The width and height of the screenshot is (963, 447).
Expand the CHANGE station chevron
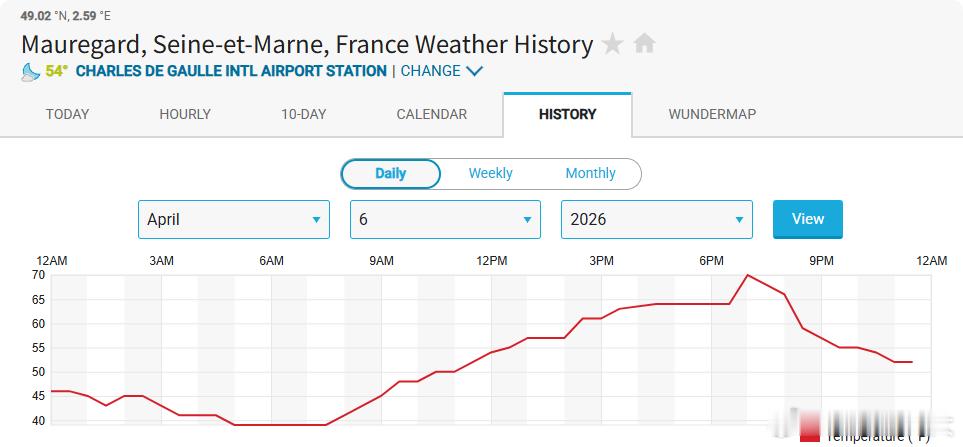474,71
